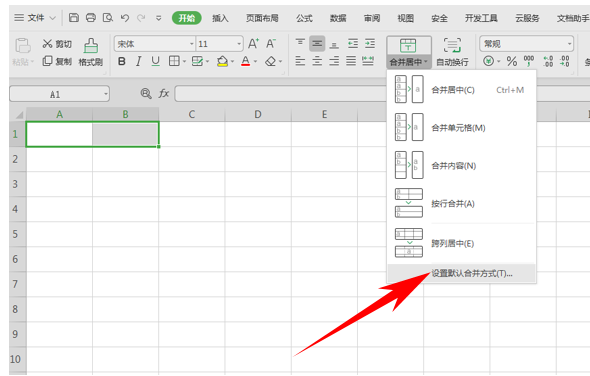Open the 数据 tab
590x376 pixels.
coord(338,18)
